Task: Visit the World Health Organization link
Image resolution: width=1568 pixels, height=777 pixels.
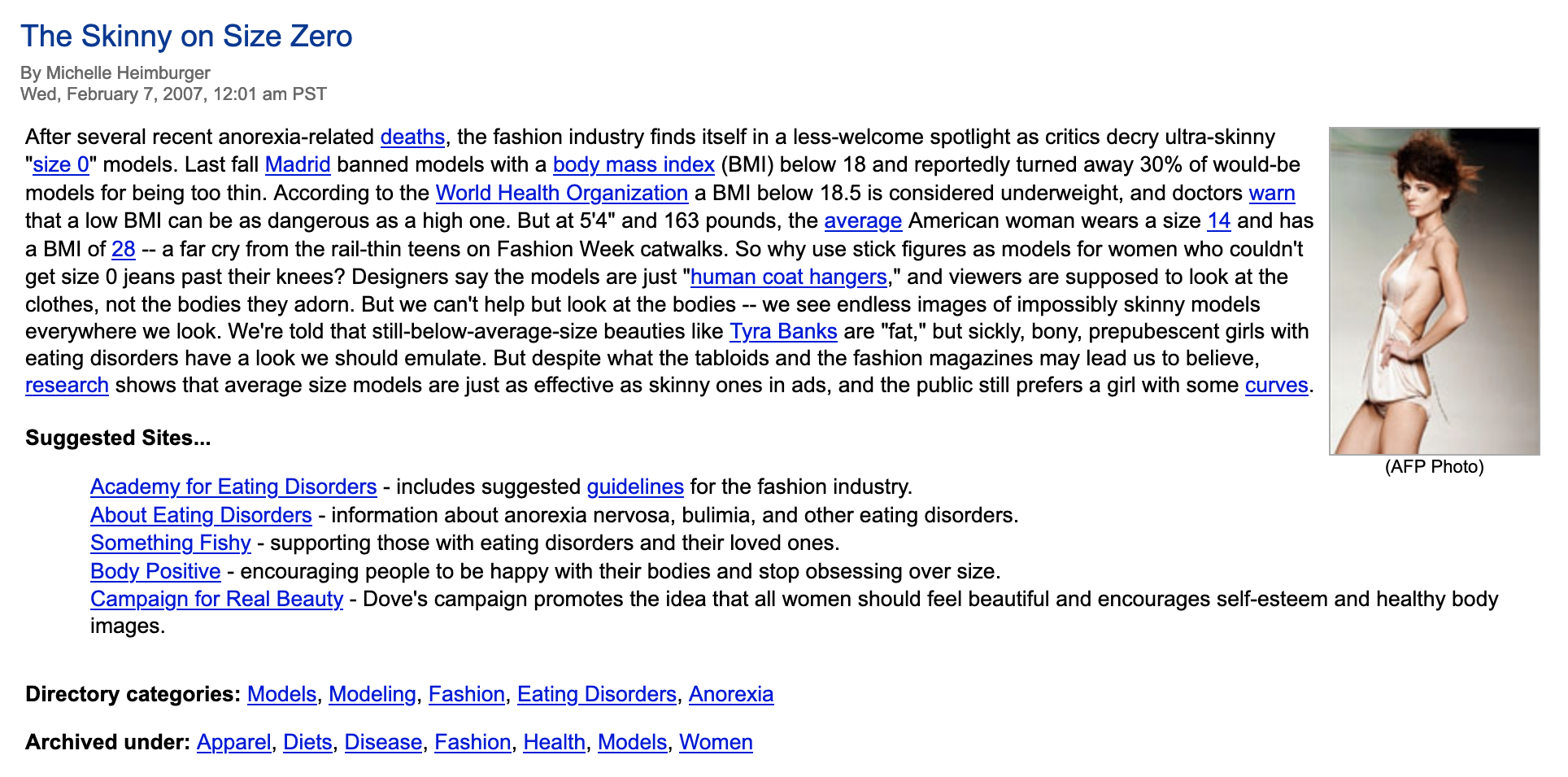Action: point(562,193)
